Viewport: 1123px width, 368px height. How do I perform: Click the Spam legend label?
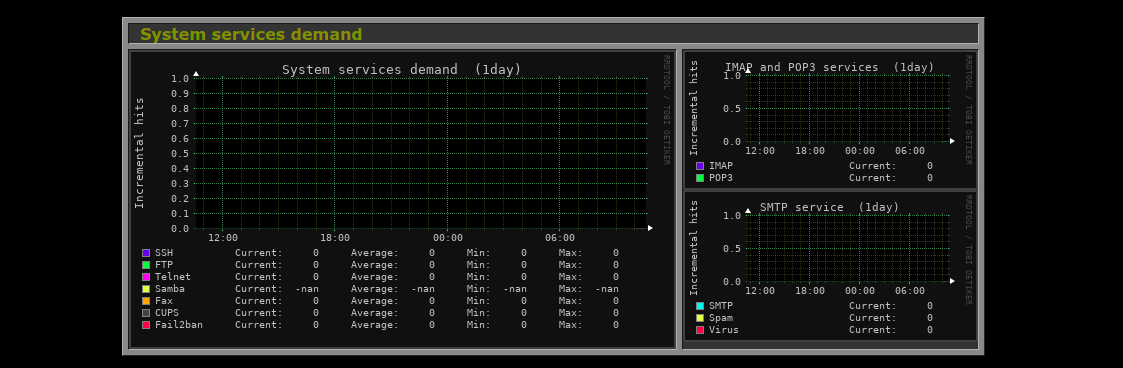click(721, 318)
